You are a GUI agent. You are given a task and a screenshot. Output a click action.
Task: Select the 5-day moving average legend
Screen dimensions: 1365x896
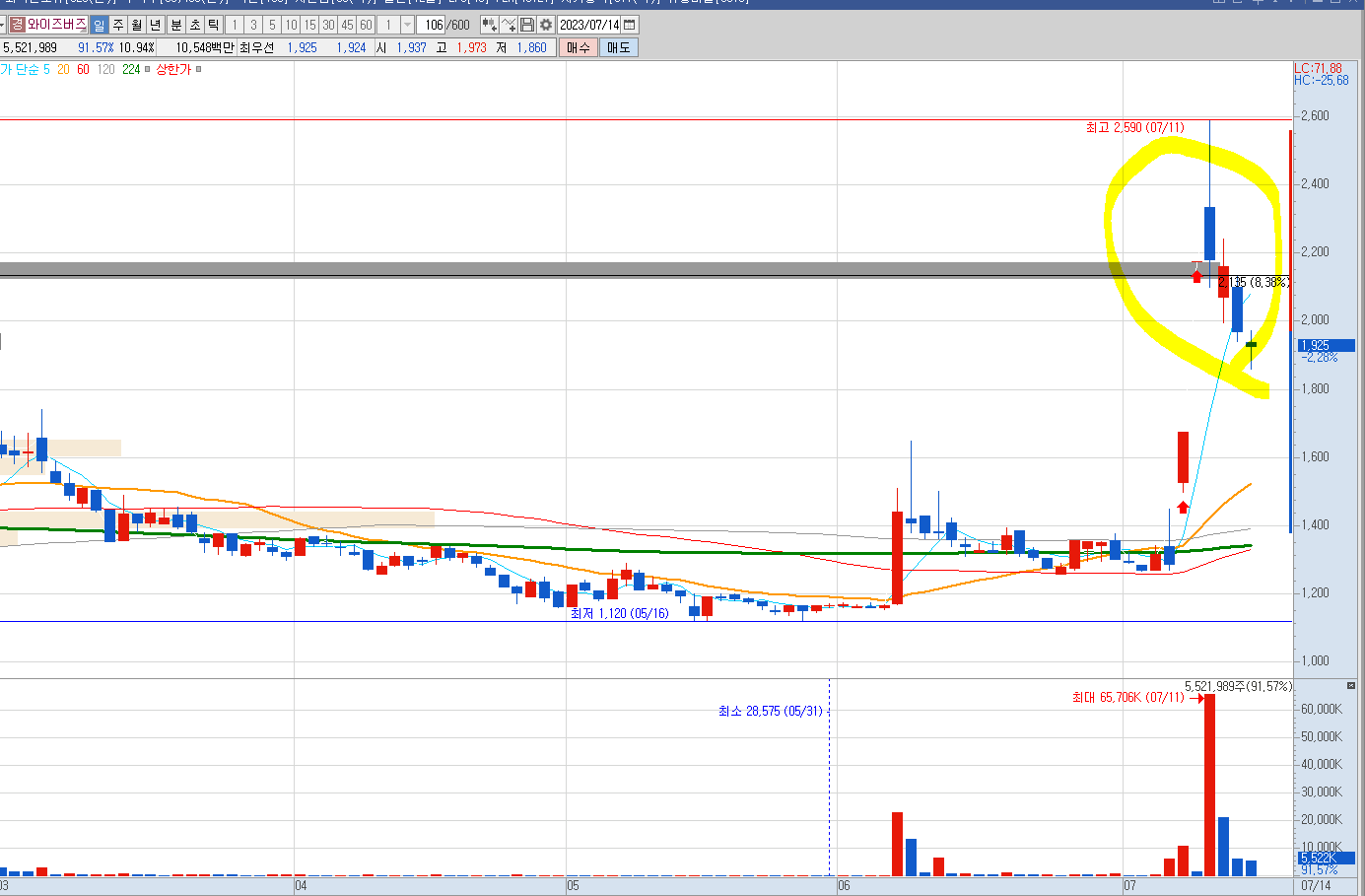(46, 69)
